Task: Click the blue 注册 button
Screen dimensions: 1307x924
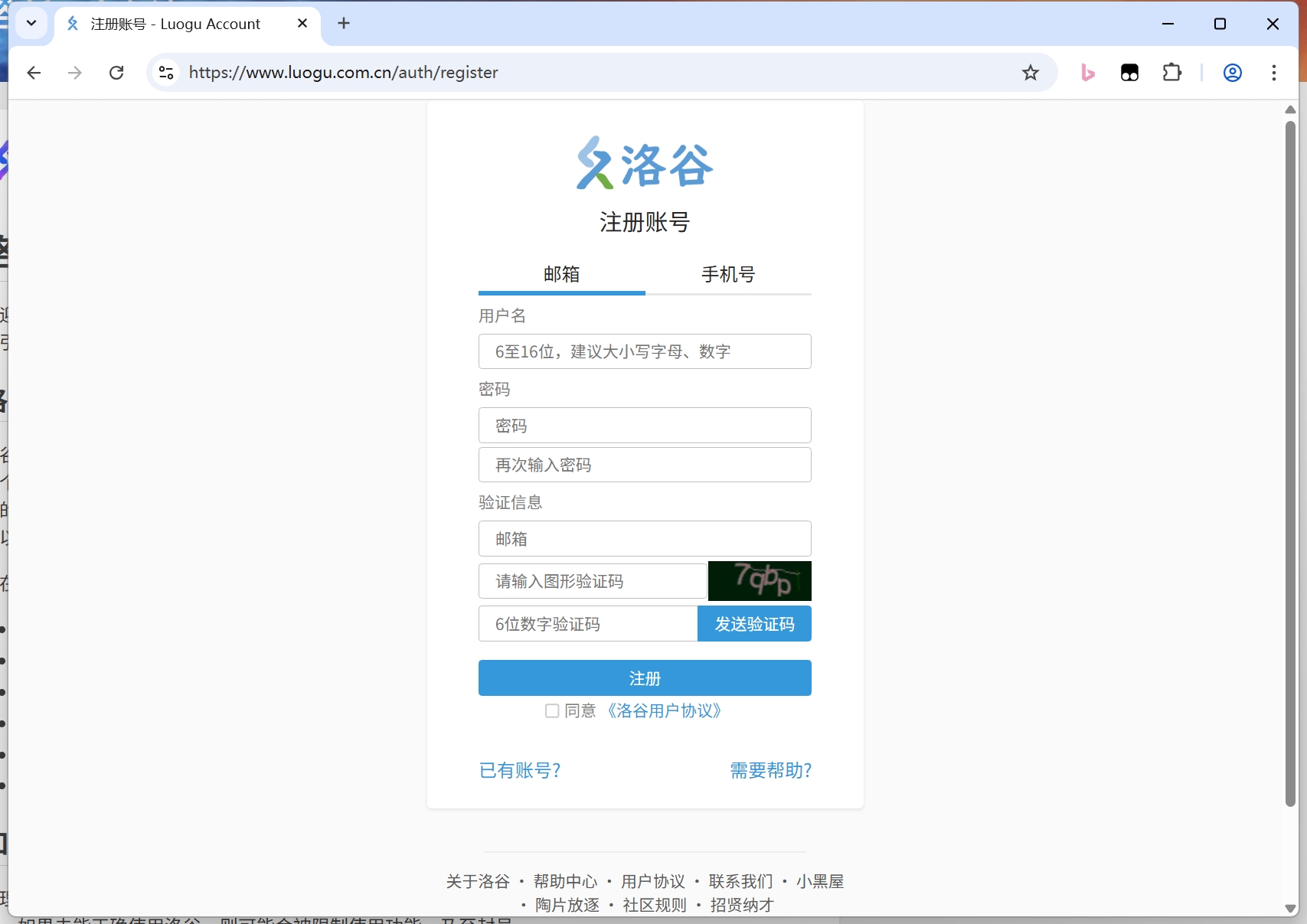Action: (x=645, y=678)
